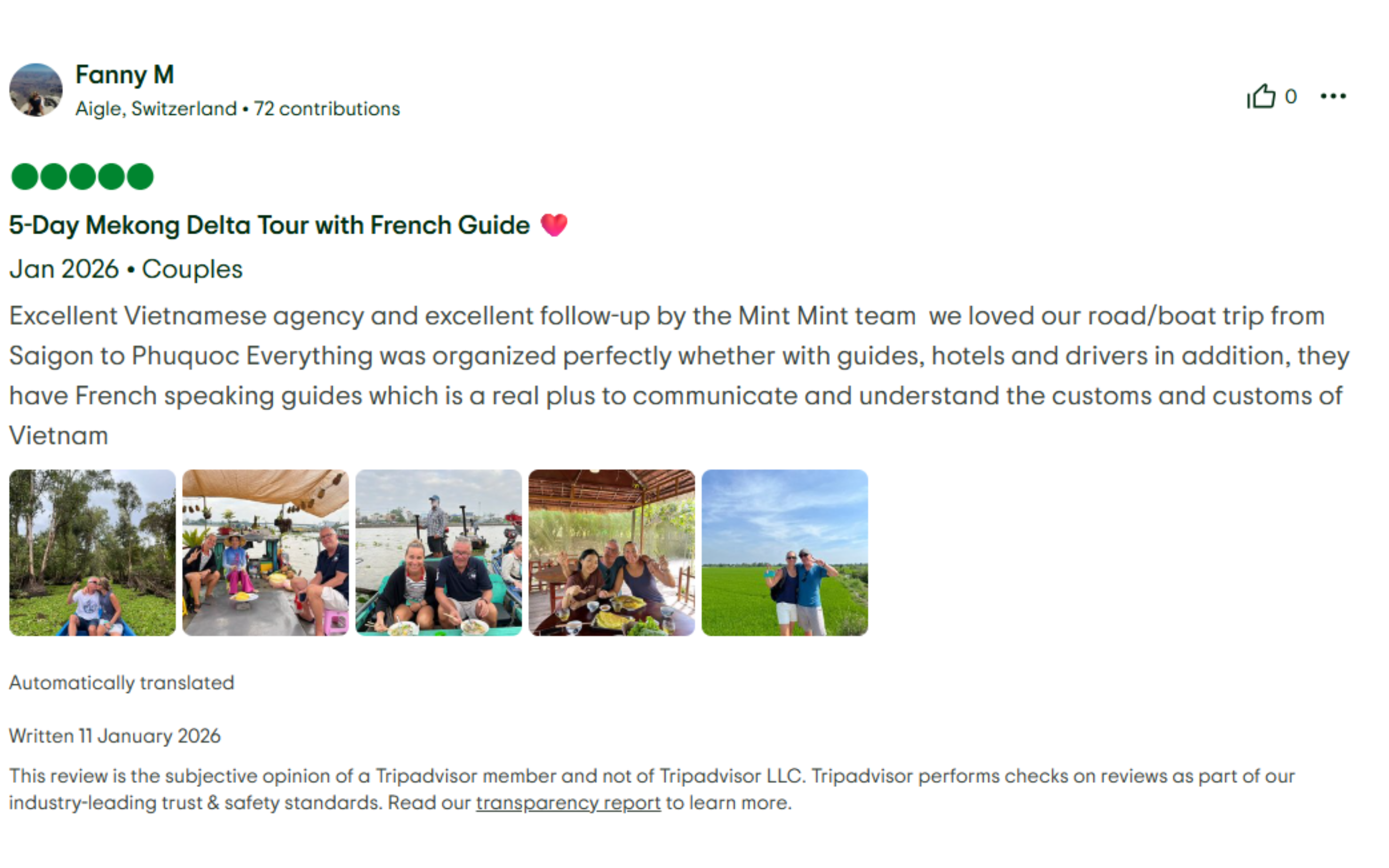Click the pink heart emoji in title
This screenshot has height=868, width=1389.
[x=554, y=224]
